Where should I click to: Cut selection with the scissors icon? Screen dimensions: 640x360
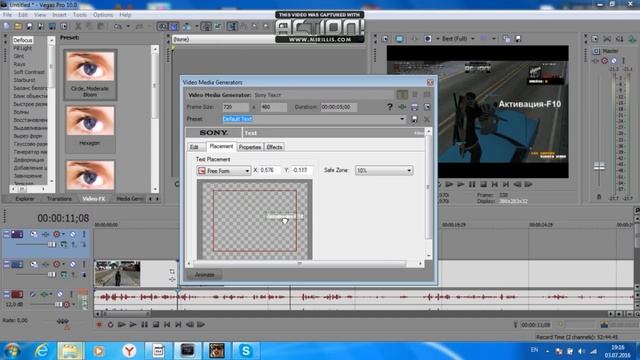tap(78, 27)
